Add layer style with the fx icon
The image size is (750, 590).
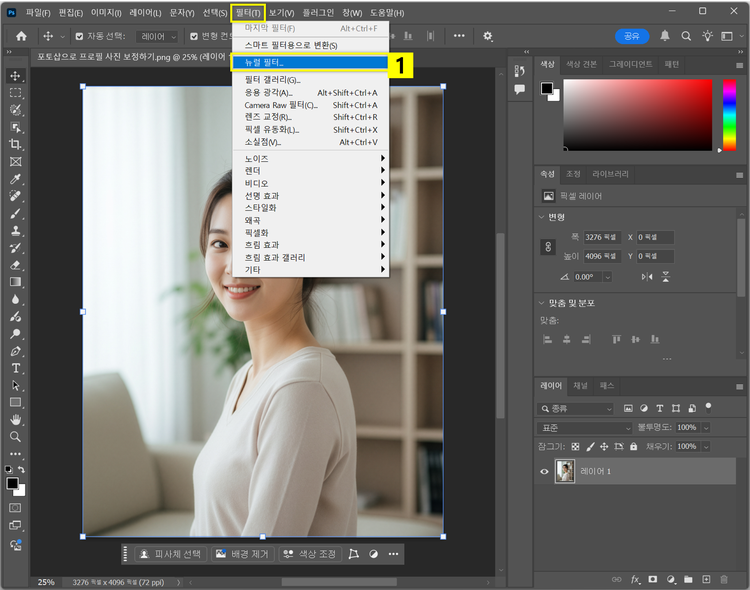tap(635, 579)
